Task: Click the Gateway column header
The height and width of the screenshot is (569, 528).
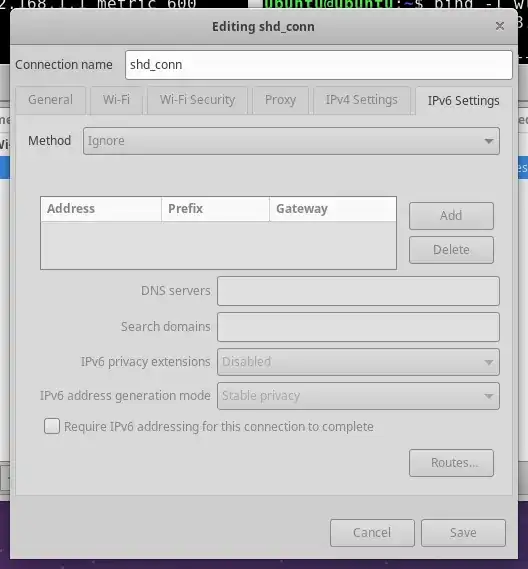Action: point(333,209)
